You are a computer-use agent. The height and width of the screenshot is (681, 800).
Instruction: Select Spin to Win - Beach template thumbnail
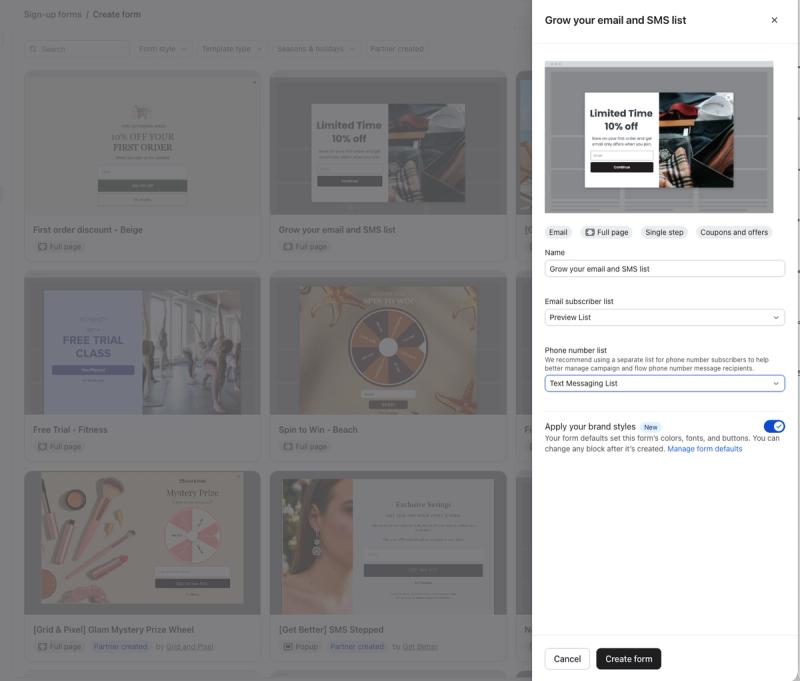(x=388, y=343)
